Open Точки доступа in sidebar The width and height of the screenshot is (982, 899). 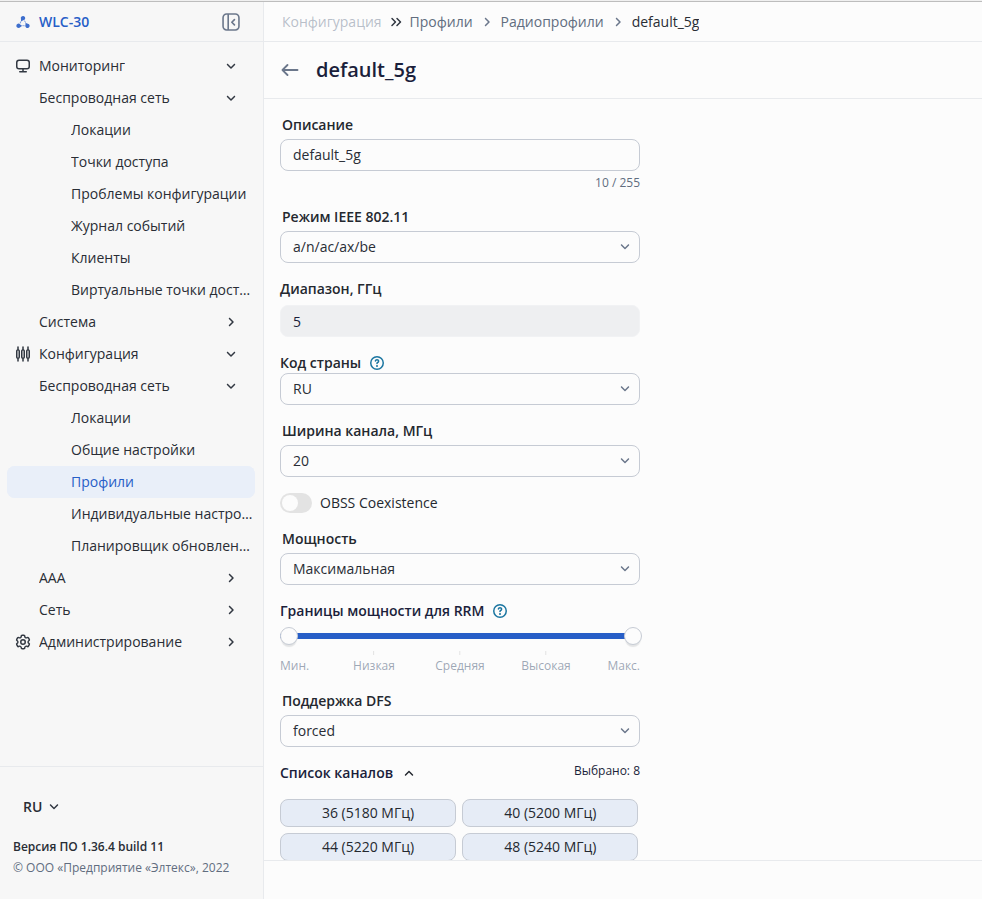(x=119, y=162)
